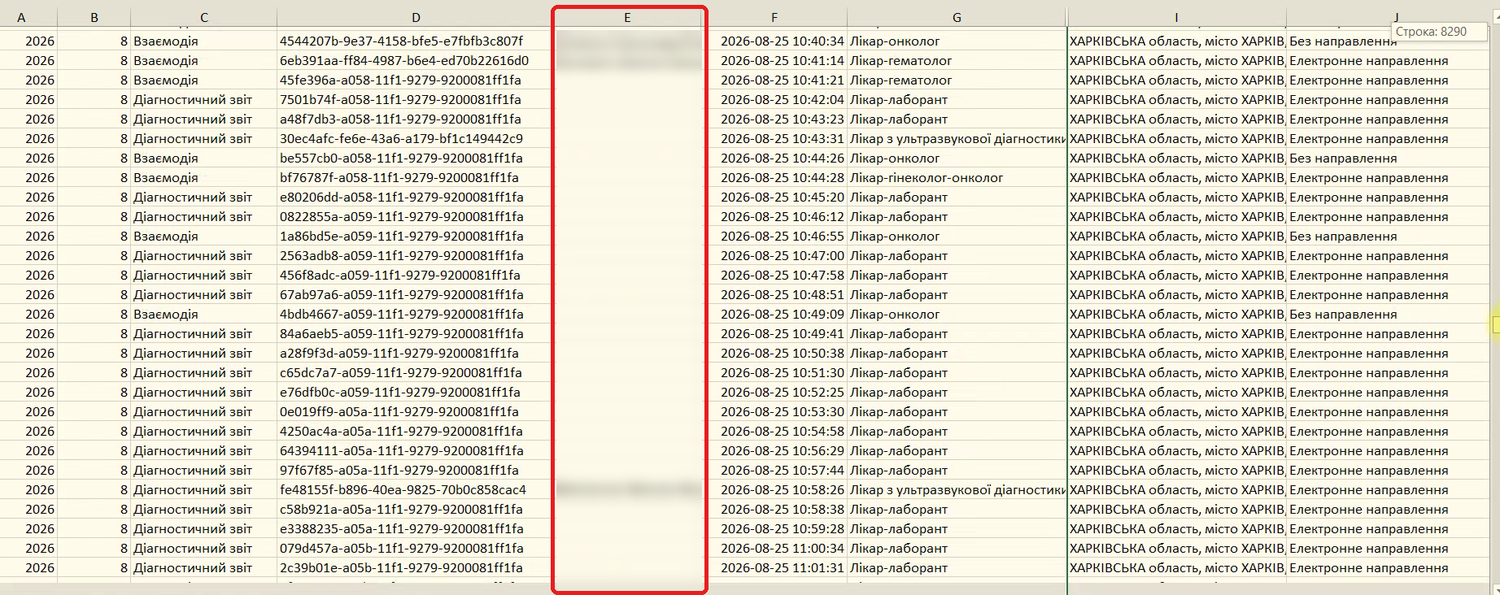Image resolution: width=1500 pixels, height=595 pixels.
Task: Select the ID beginning 0822855a-a059
Action: click(400, 217)
